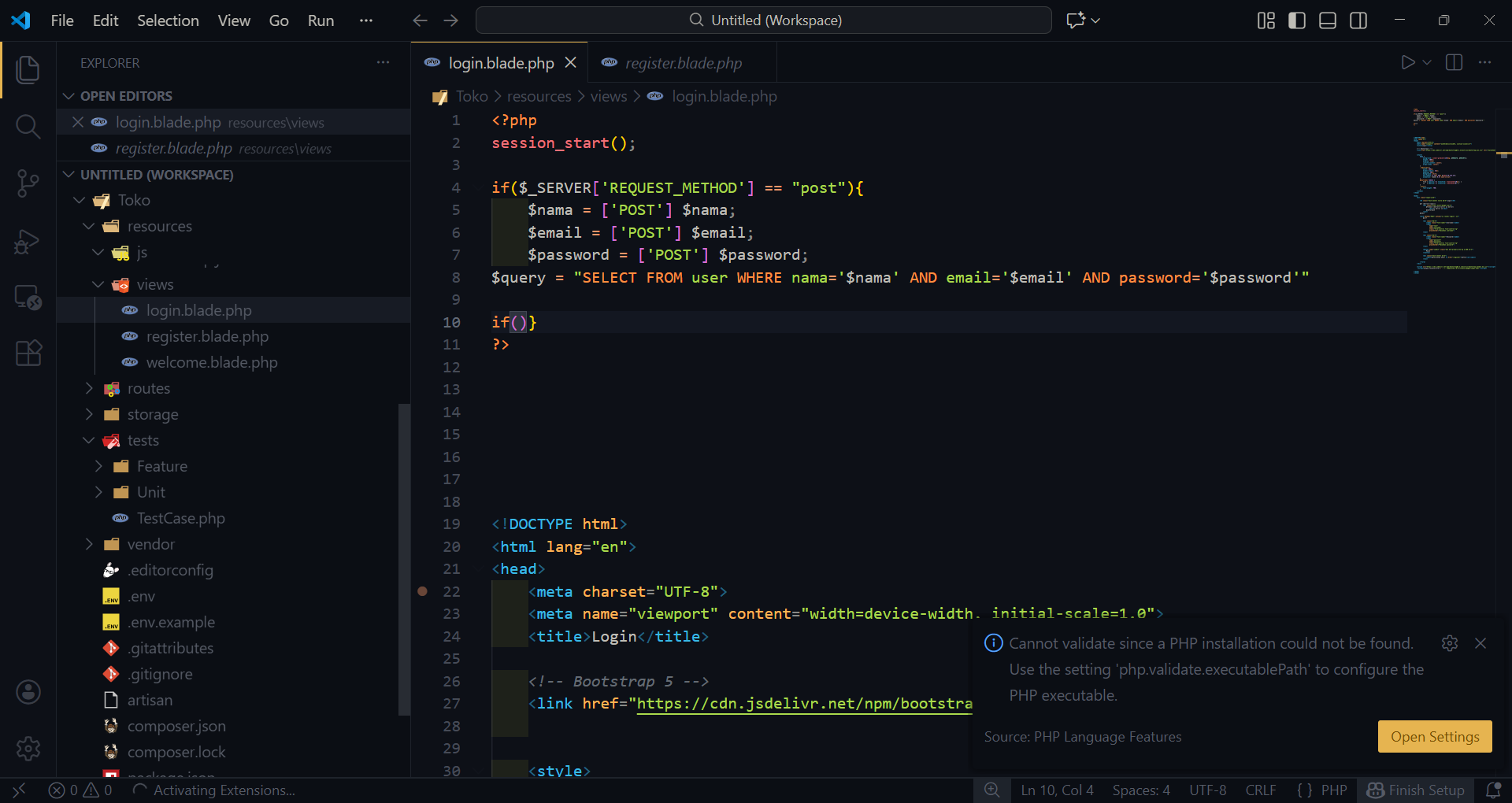Open the Run and Debug view
1512x803 pixels.
[28, 241]
